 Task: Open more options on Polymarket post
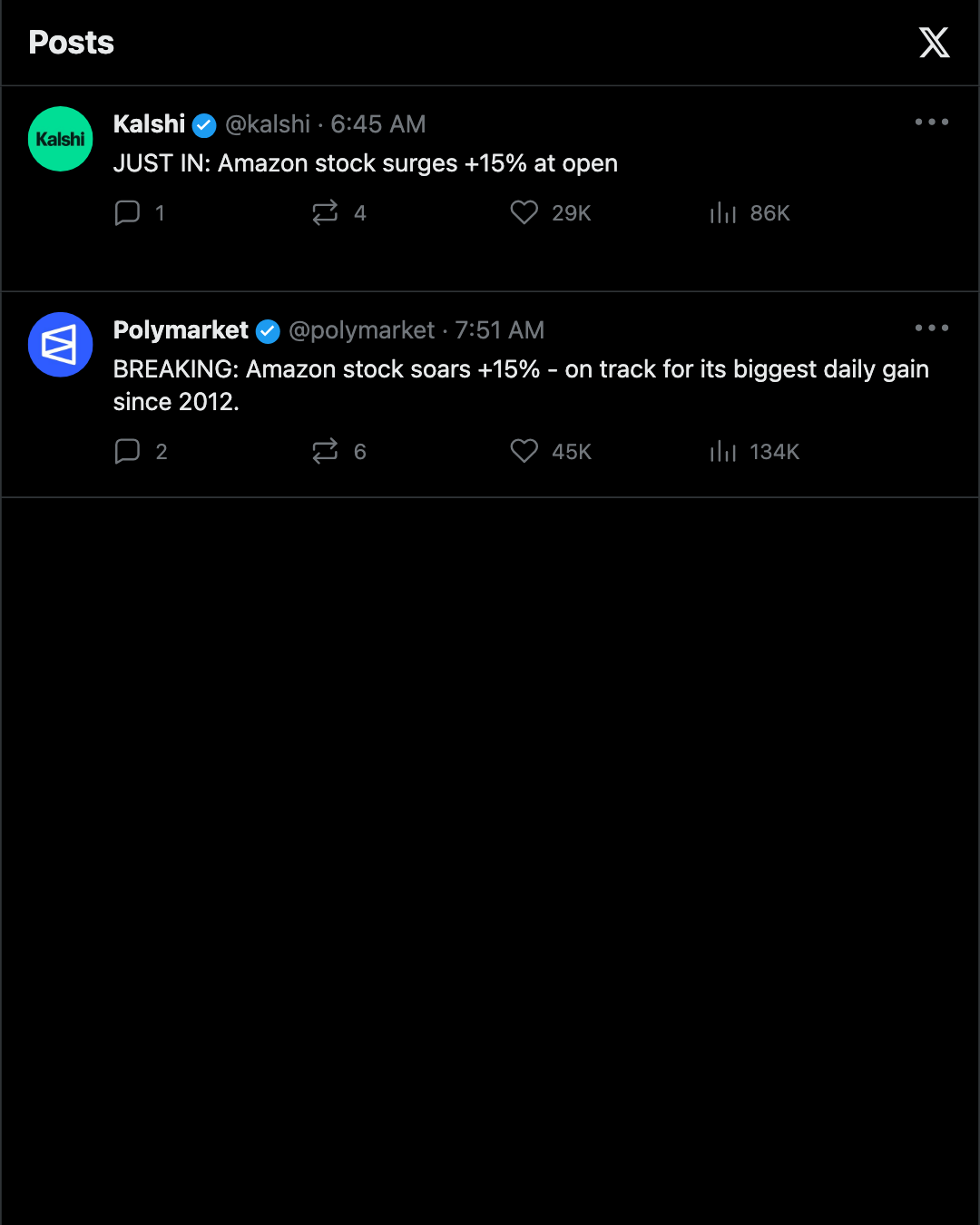pyautogui.click(x=932, y=328)
